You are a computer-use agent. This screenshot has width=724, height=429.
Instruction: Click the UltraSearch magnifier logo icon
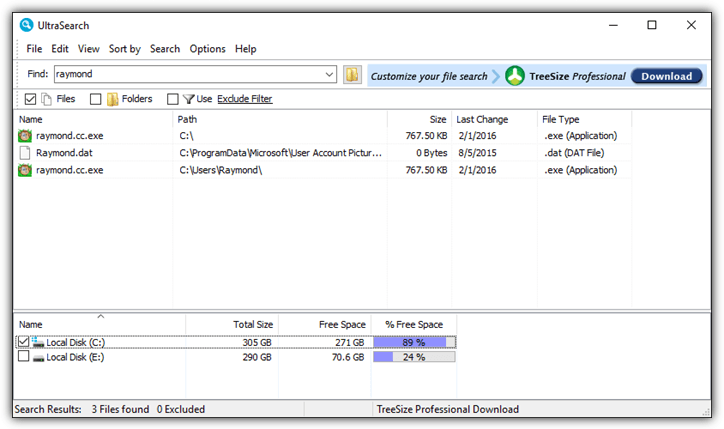26,25
